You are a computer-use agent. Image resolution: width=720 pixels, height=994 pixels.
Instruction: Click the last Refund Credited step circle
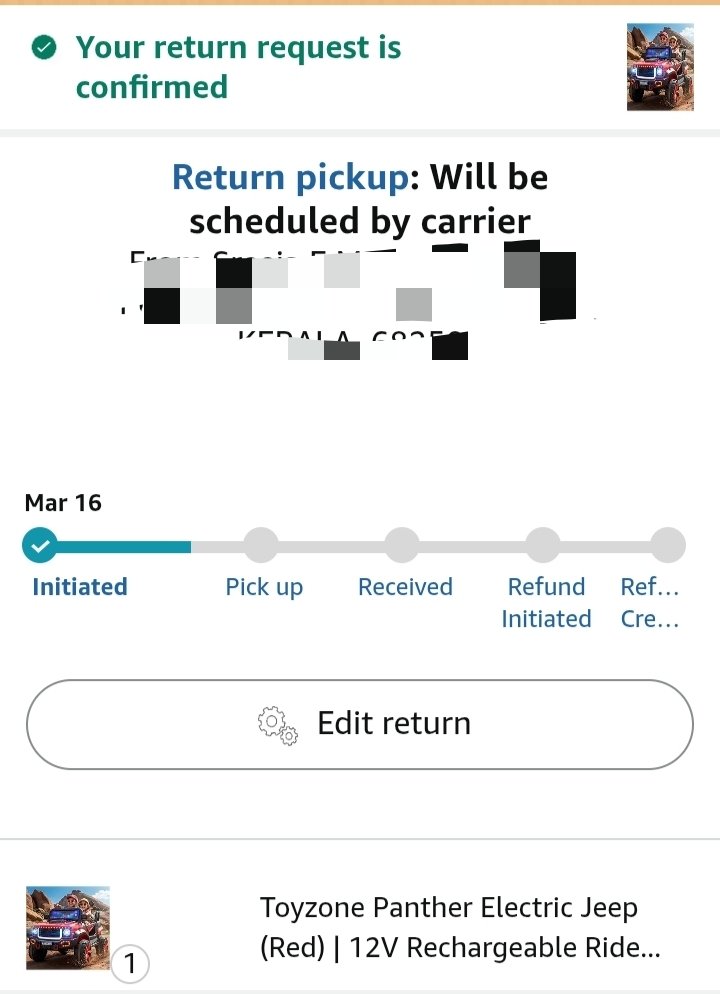coord(667,546)
